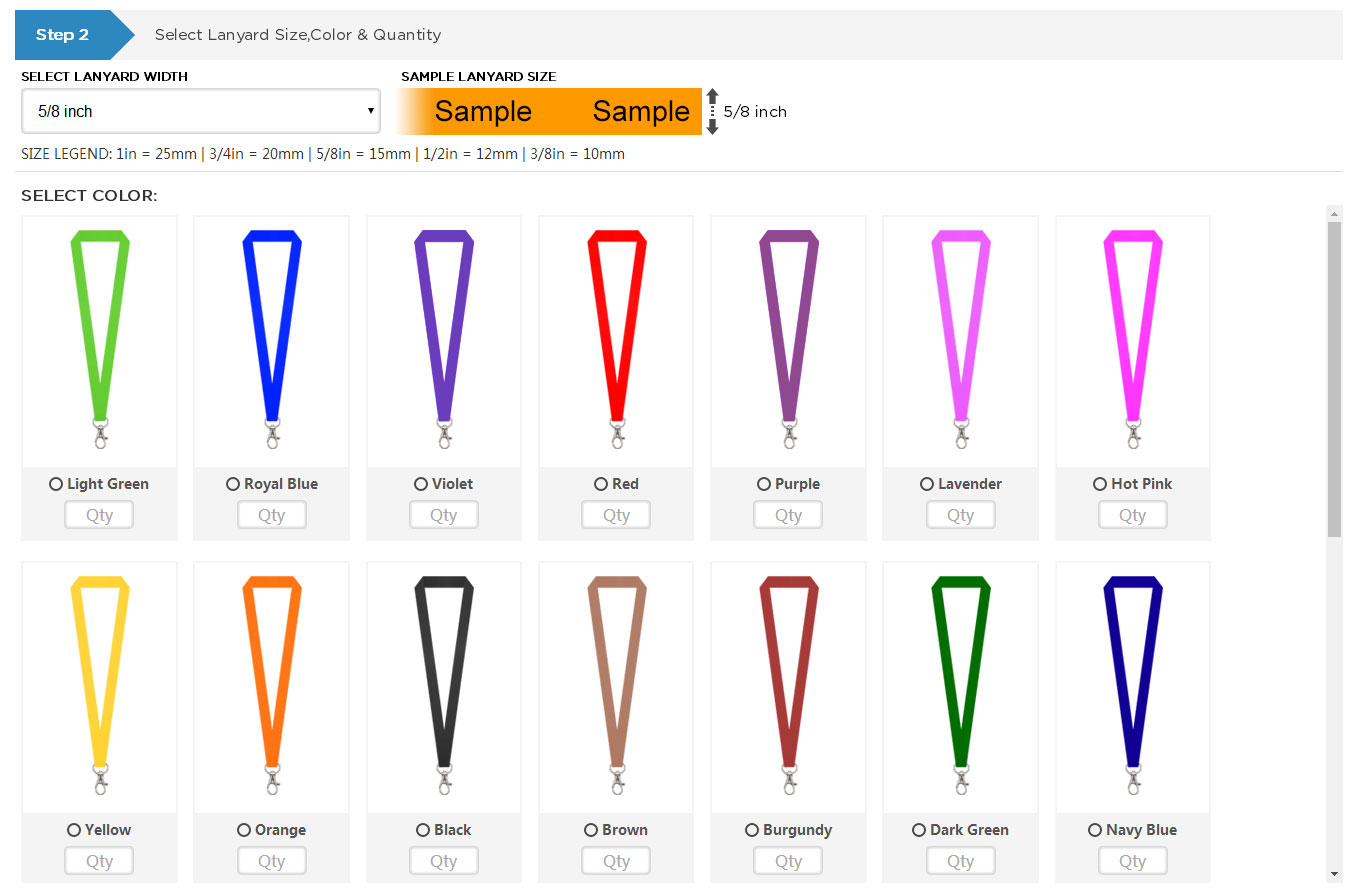Click the scrollbar down arrow
Screen dimensions: 1358x893
[1334, 874]
